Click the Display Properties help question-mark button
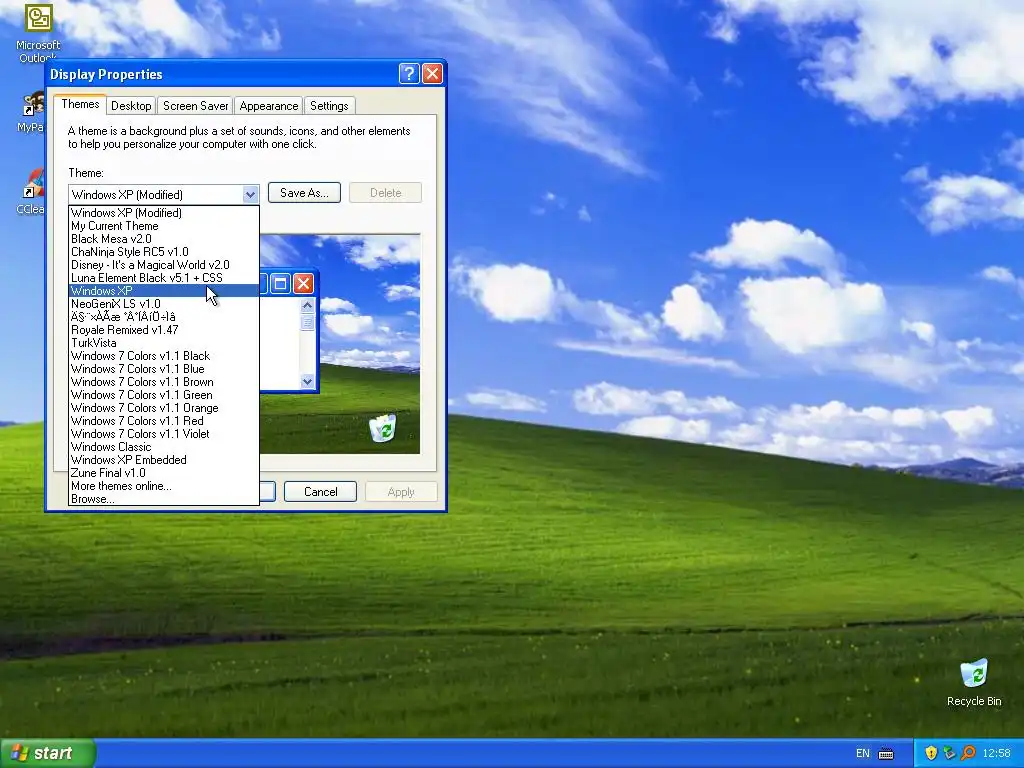This screenshot has height=768, width=1024. pyautogui.click(x=409, y=74)
